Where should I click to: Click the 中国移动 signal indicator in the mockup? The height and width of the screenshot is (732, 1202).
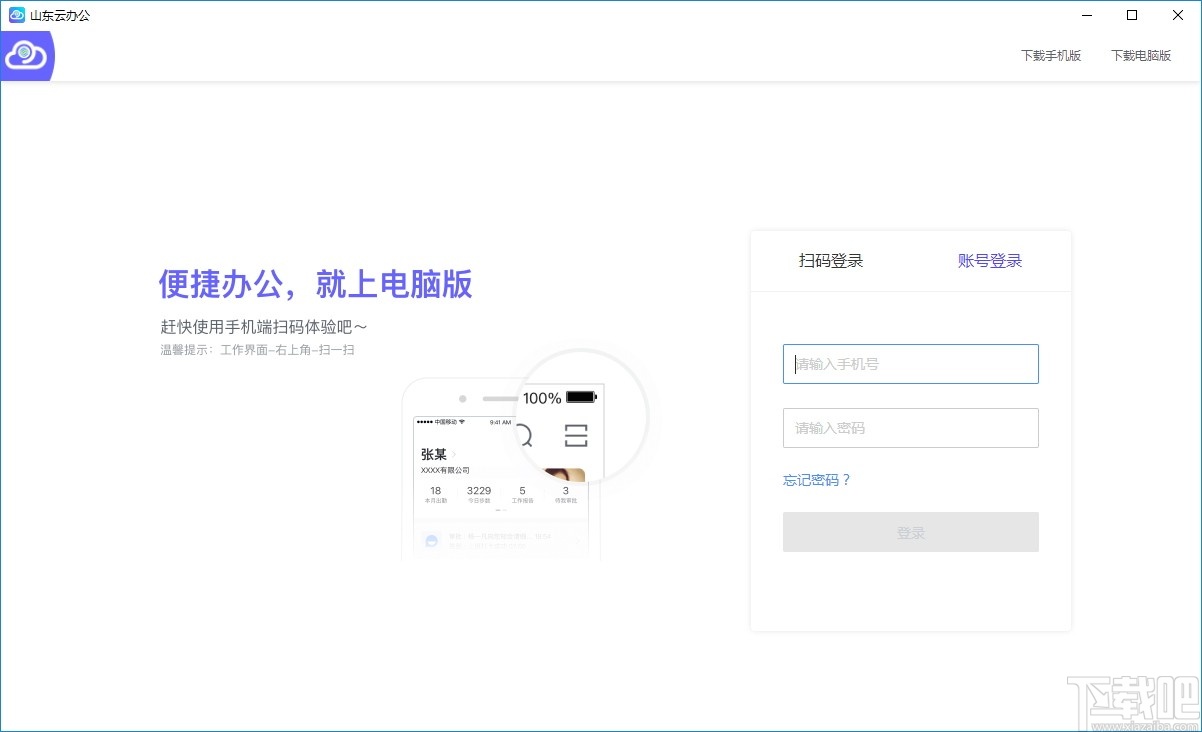tap(443, 422)
